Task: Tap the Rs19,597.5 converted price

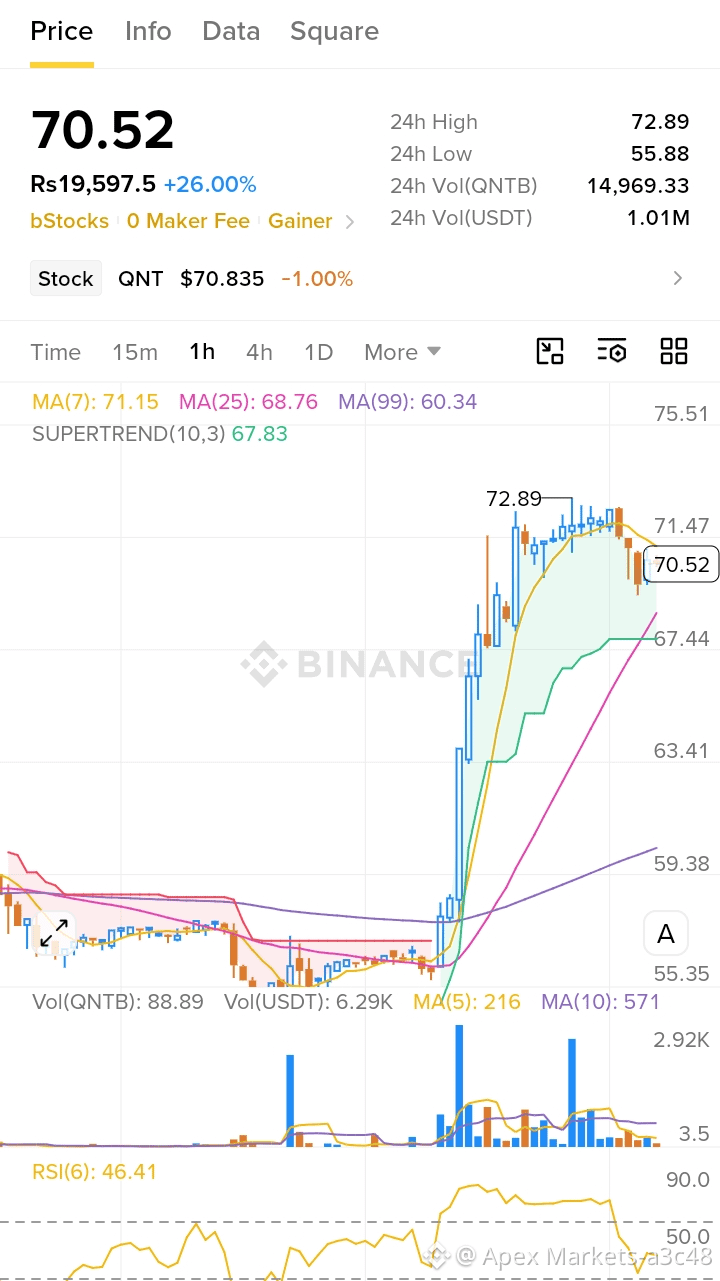Action: coord(93,185)
